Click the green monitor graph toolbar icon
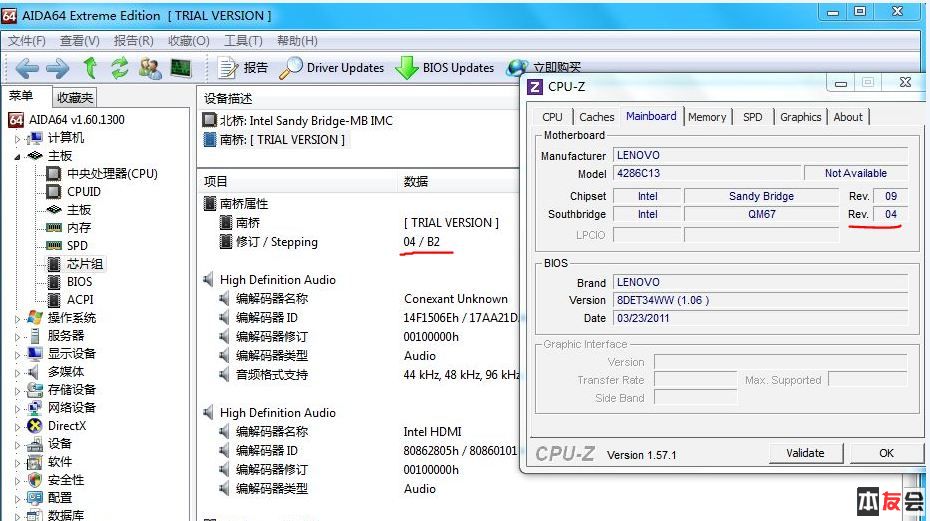This screenshot has height=521, width=930. pos(180,68)
